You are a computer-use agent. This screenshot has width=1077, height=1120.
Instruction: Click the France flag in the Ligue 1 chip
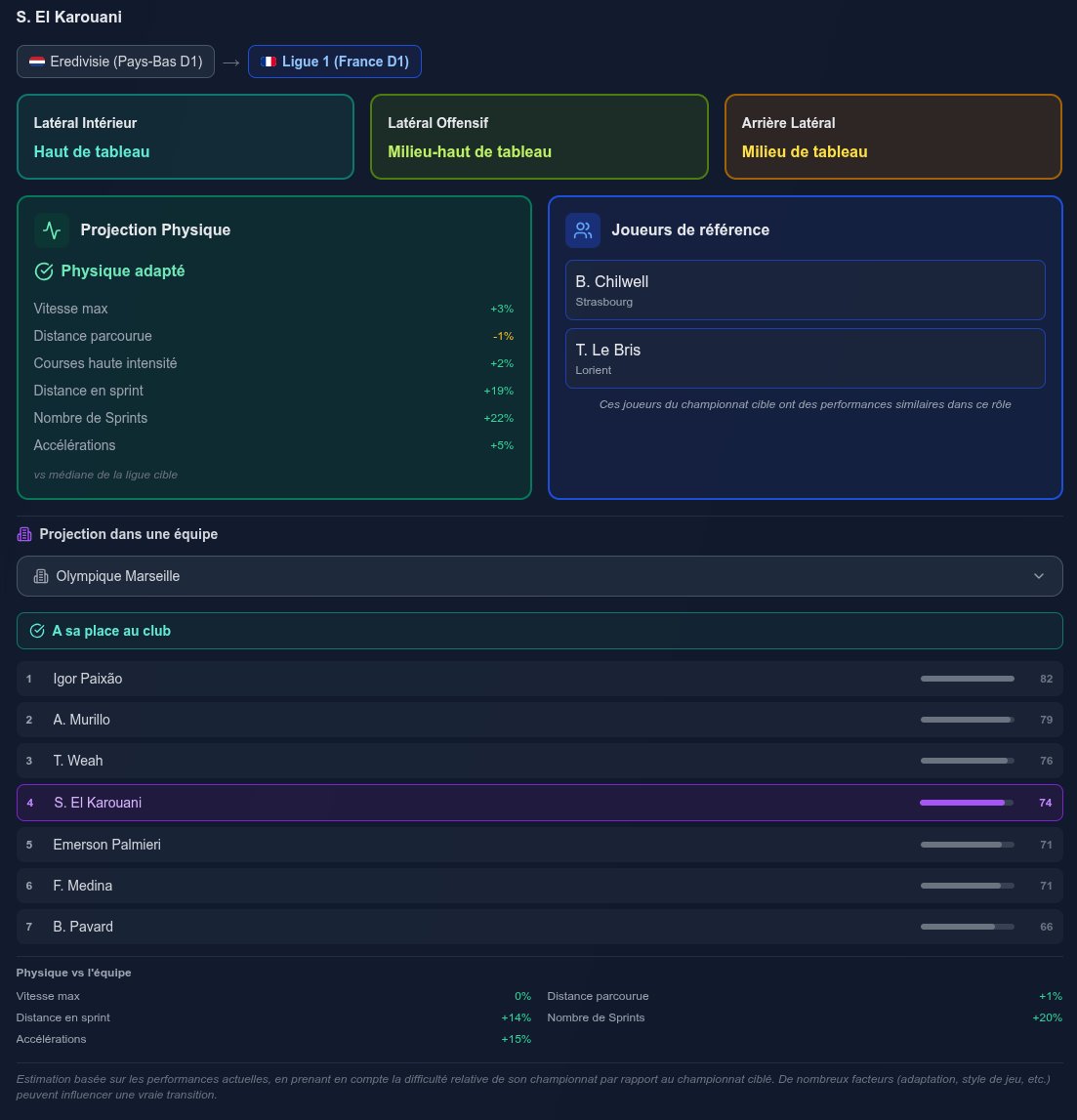tap(269, 62)
